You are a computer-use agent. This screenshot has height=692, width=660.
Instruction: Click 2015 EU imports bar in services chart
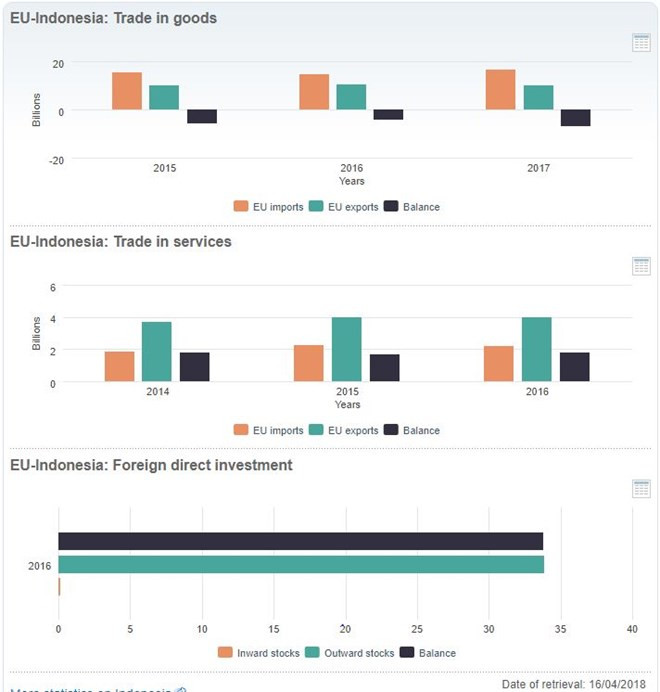point(309,363)
